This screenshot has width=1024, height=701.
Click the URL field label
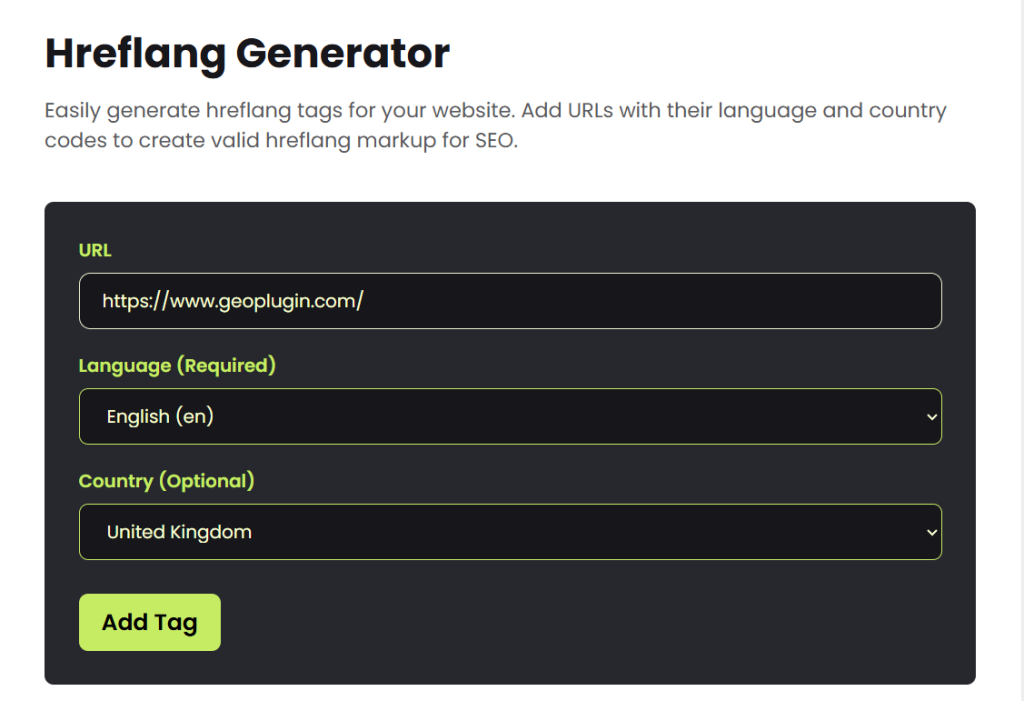(93, 250)
